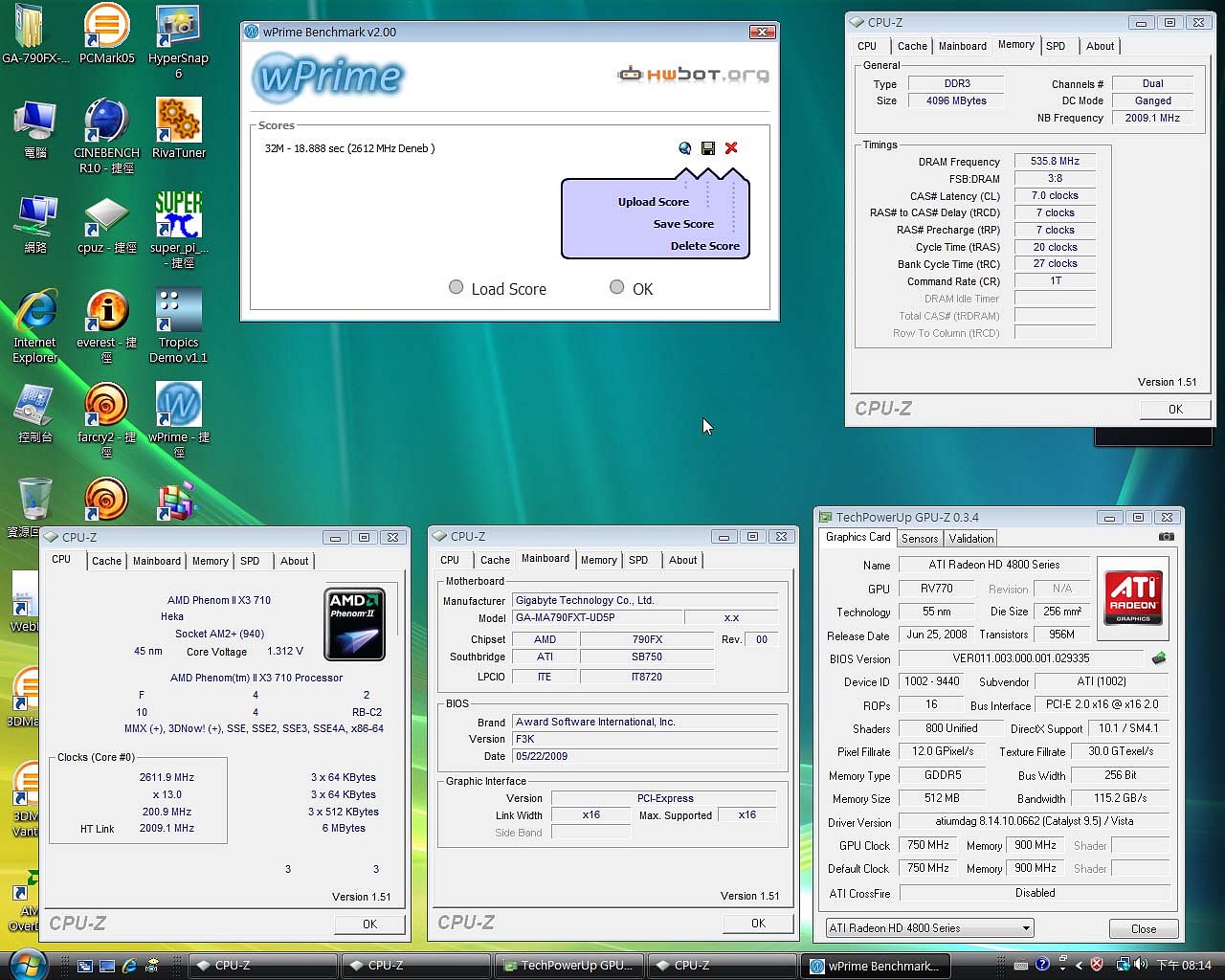Click the floppy disk save icon in wPrime
1225x980 pixels.
tap(708, 147)
